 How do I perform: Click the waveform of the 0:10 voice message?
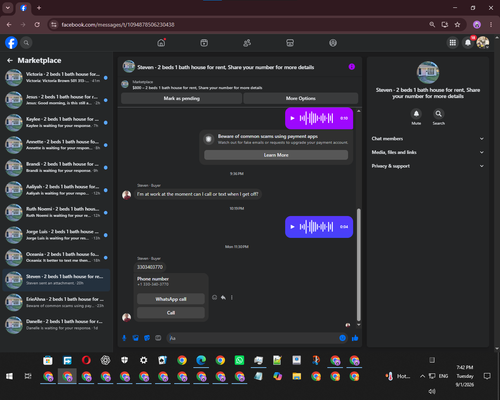(316, 118)
